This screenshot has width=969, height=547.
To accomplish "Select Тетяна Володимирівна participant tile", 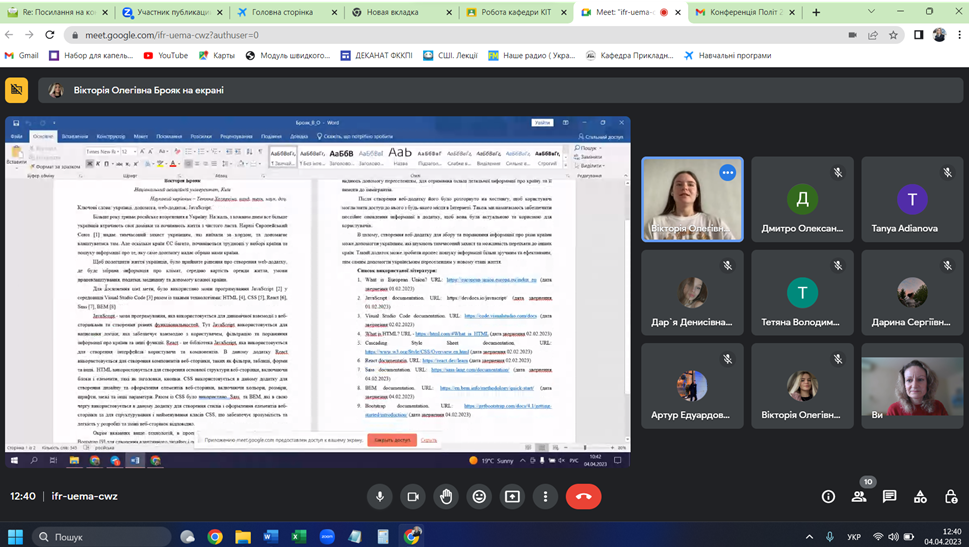I will click(x=802, y=292).
